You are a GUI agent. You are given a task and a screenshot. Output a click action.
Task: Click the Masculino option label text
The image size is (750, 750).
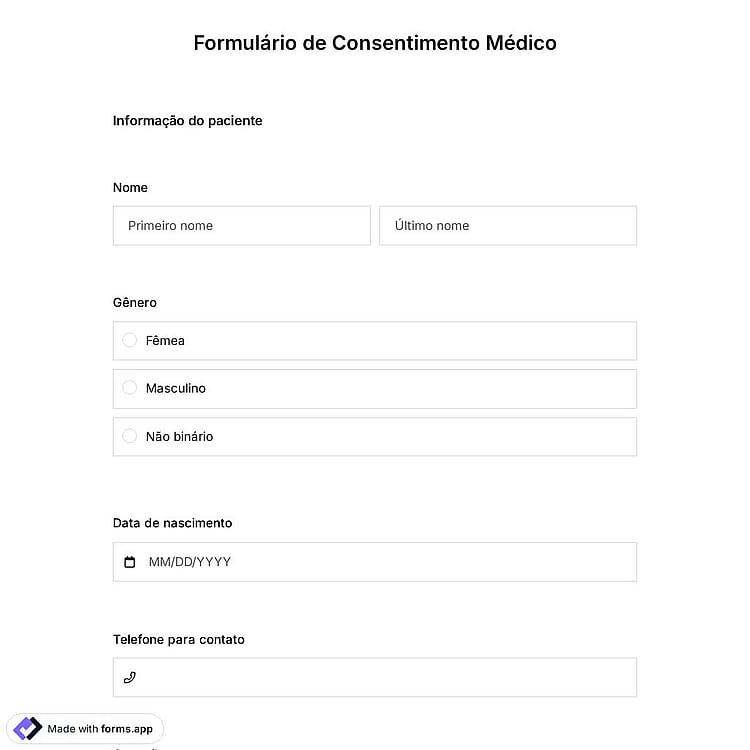click(176, 388)
